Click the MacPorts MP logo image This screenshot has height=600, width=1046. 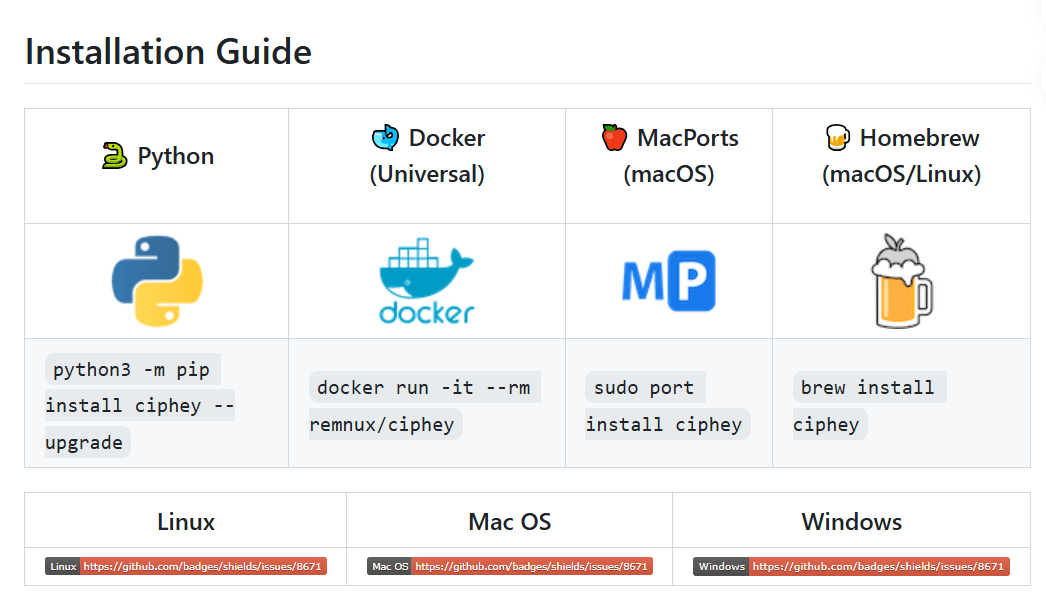(x=668, y=281)
